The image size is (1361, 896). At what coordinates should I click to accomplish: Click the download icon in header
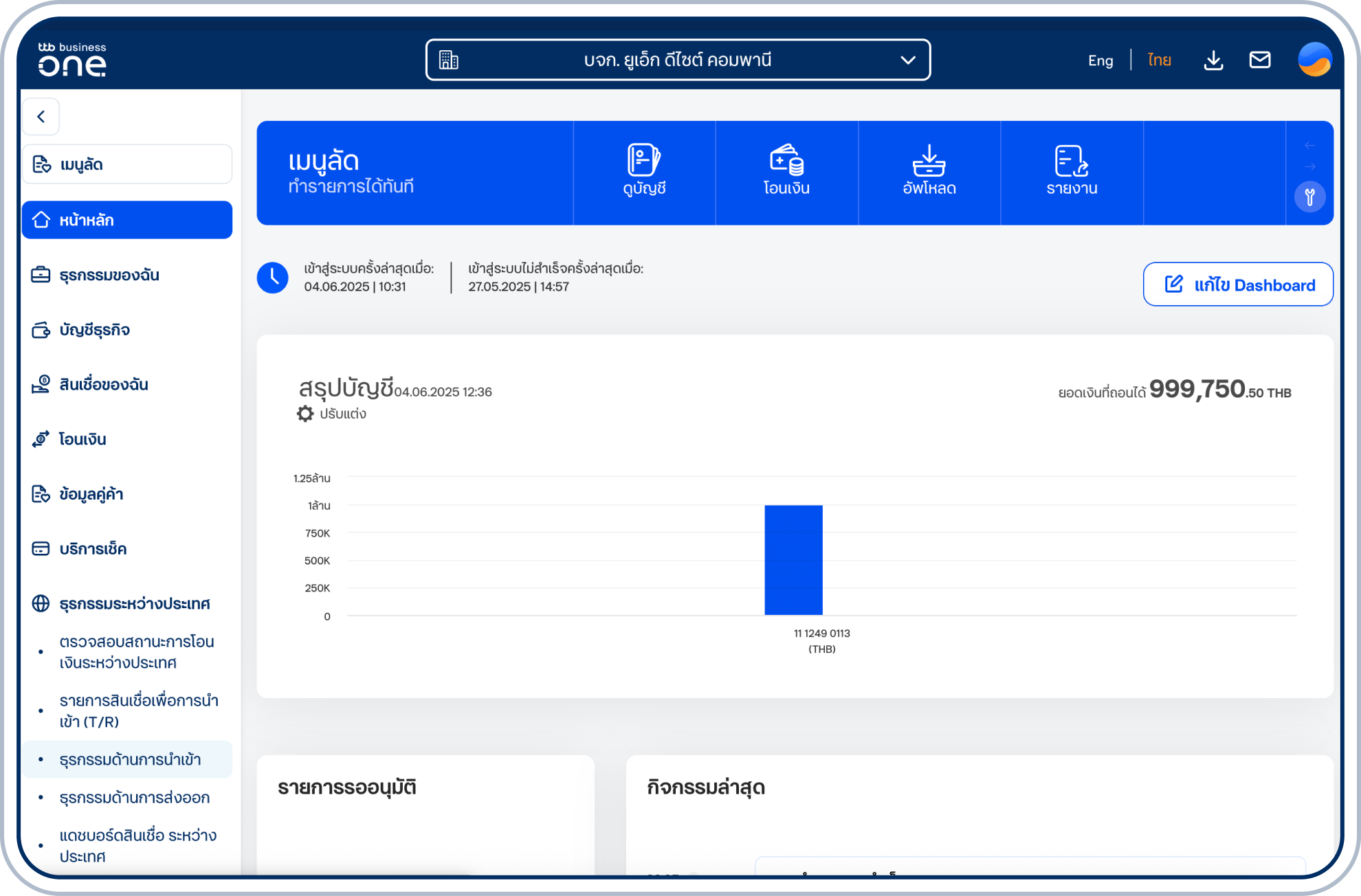pos(1214,60)
